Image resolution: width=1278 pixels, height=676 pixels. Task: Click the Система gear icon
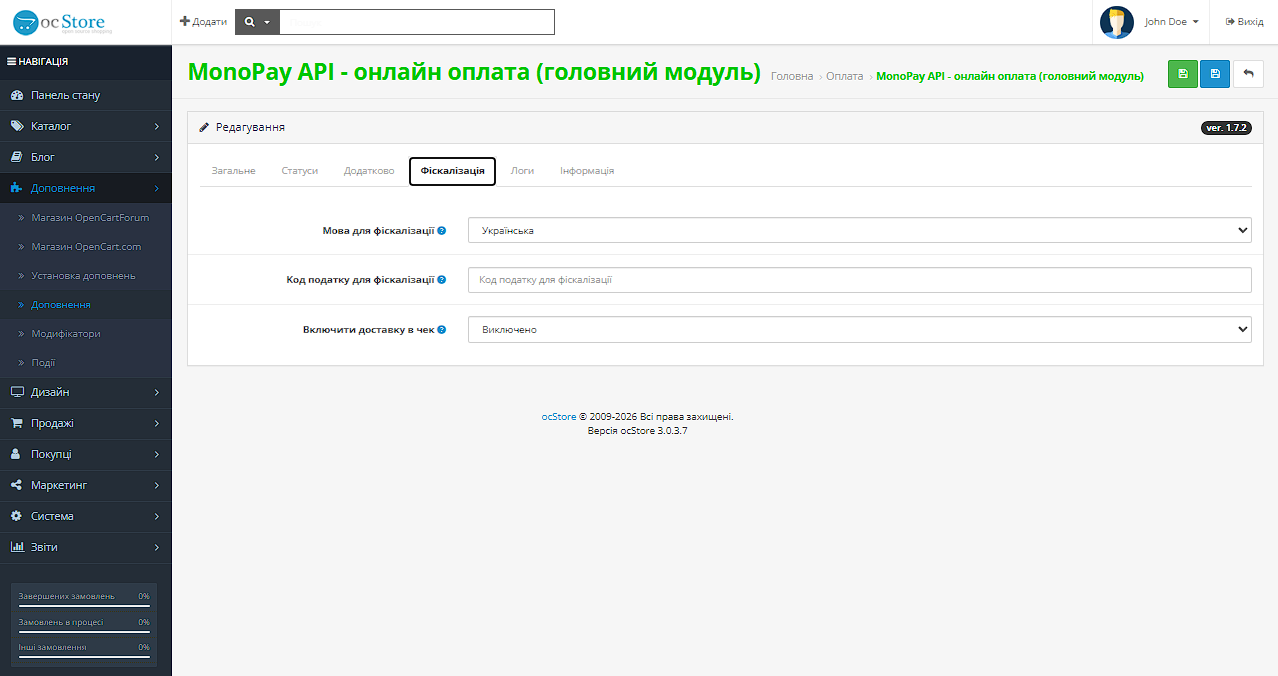[x=17, y=516]
